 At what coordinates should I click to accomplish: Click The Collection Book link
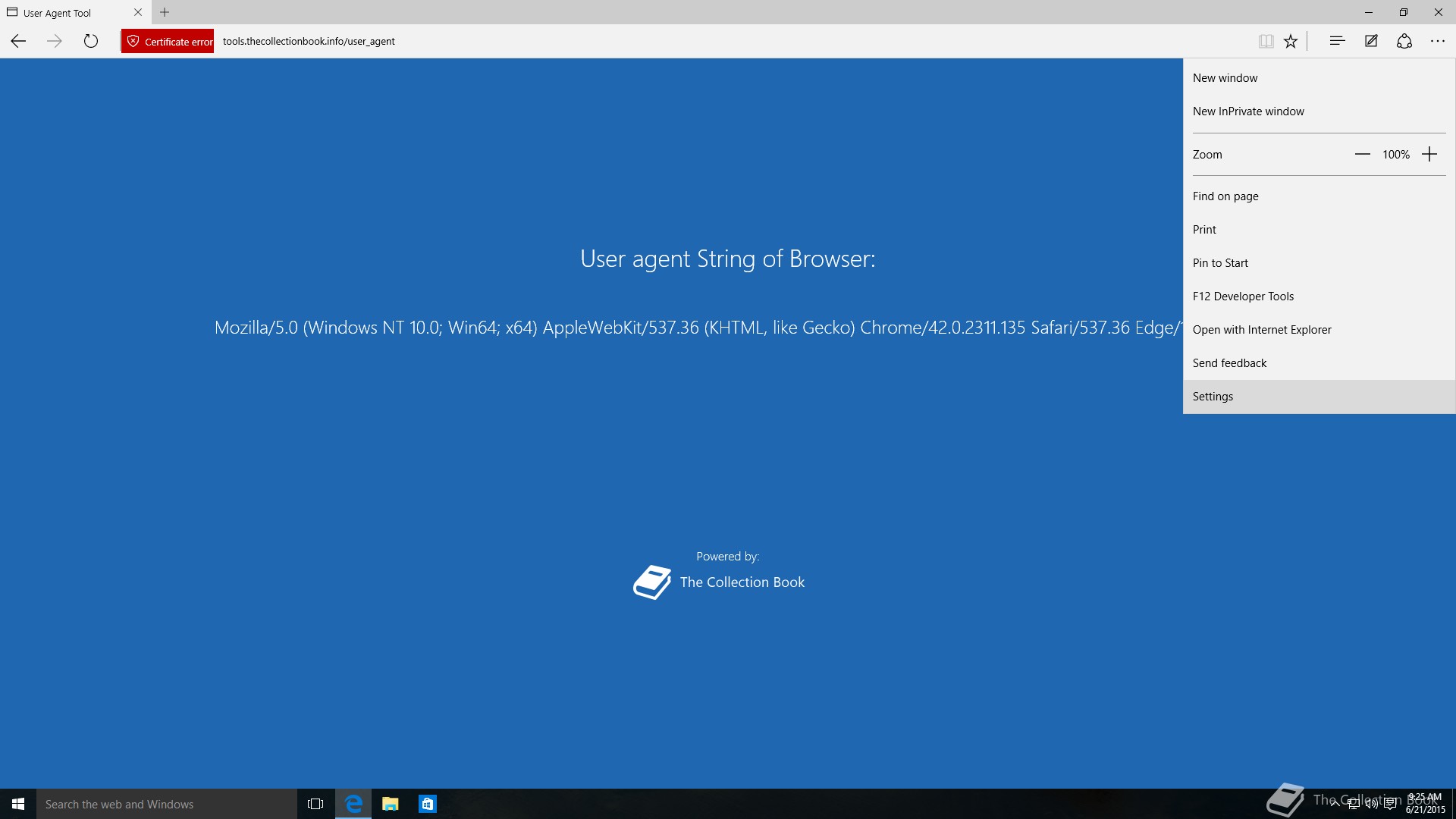pos(742,582)
